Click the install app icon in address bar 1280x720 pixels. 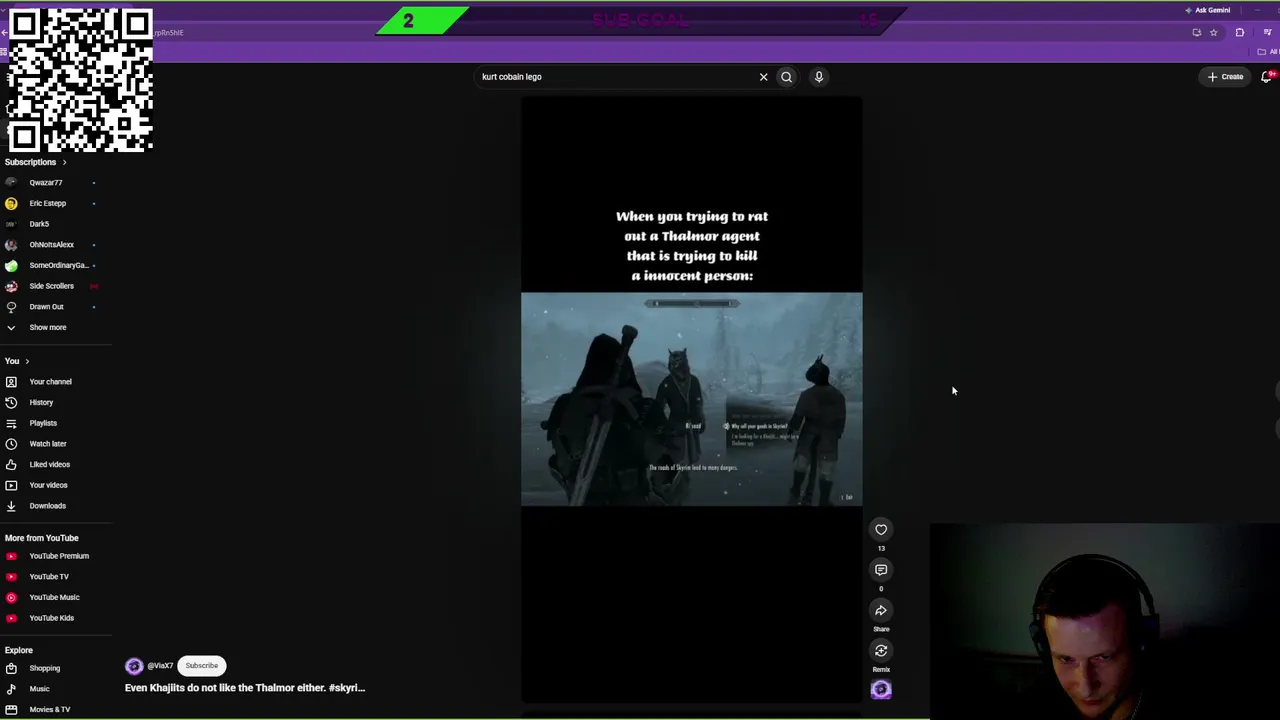coord(1196,33)
